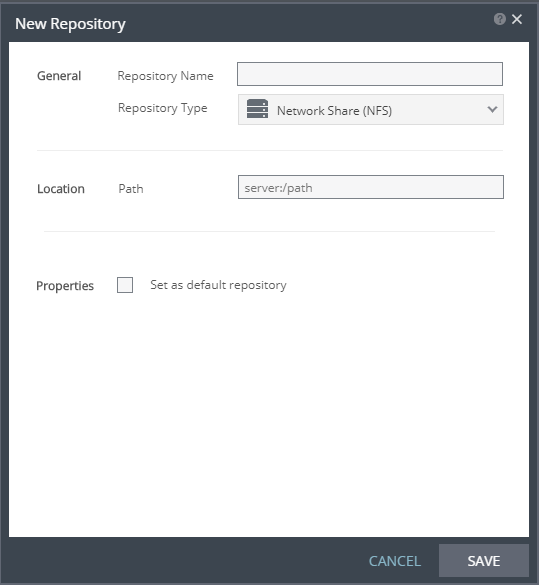Viewport: 539px width, 585px height.
Task: Focus the Repository Name text field
Action: (370, 74)
